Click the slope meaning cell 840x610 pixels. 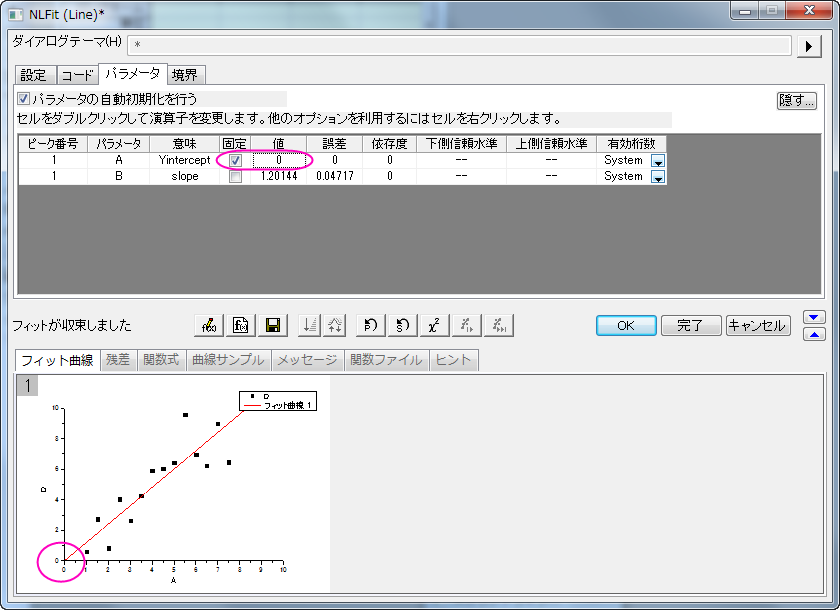(x=185, y=176)
